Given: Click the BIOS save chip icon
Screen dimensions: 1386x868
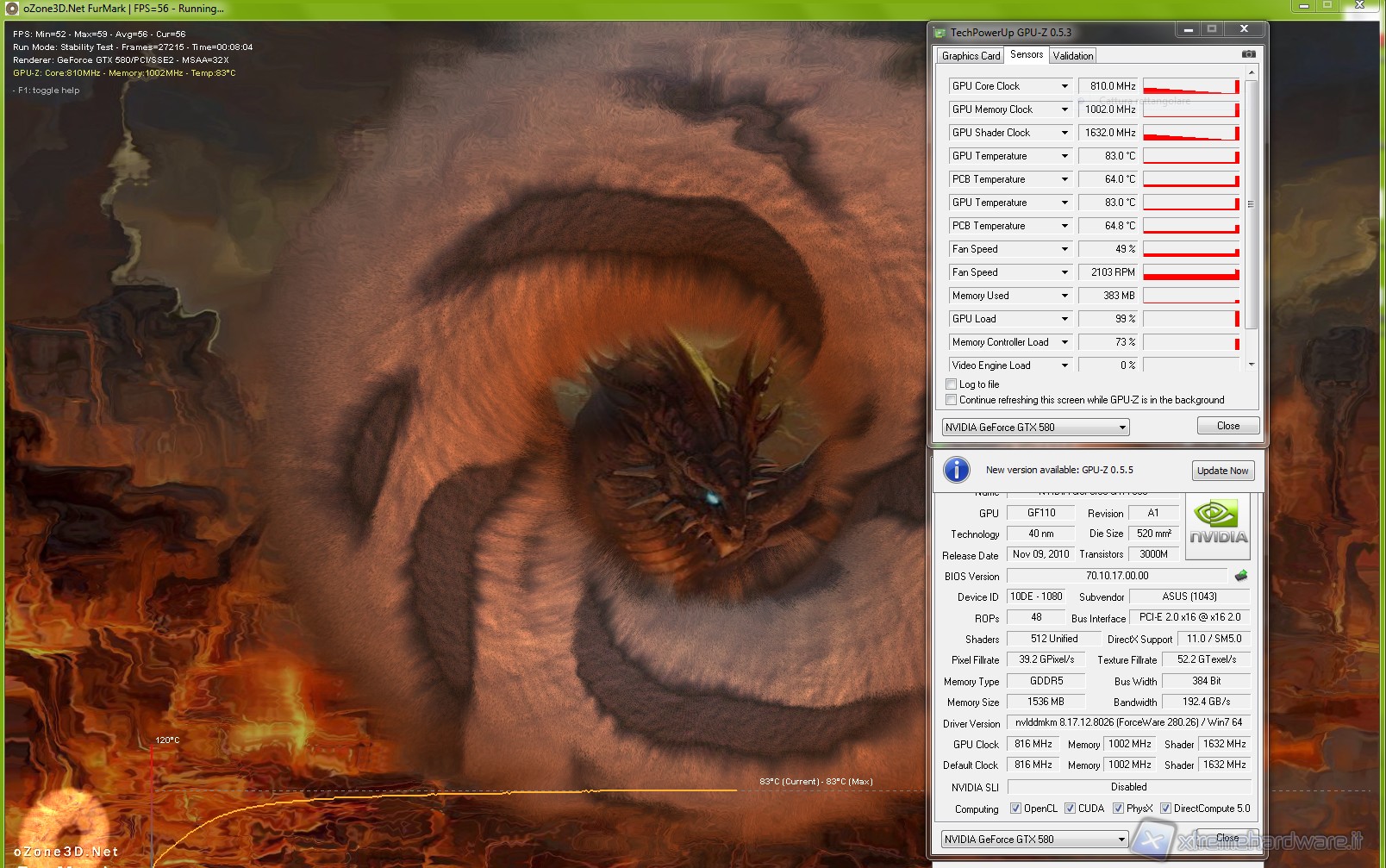Looking at the screenshot, I should coord(1241,576).
